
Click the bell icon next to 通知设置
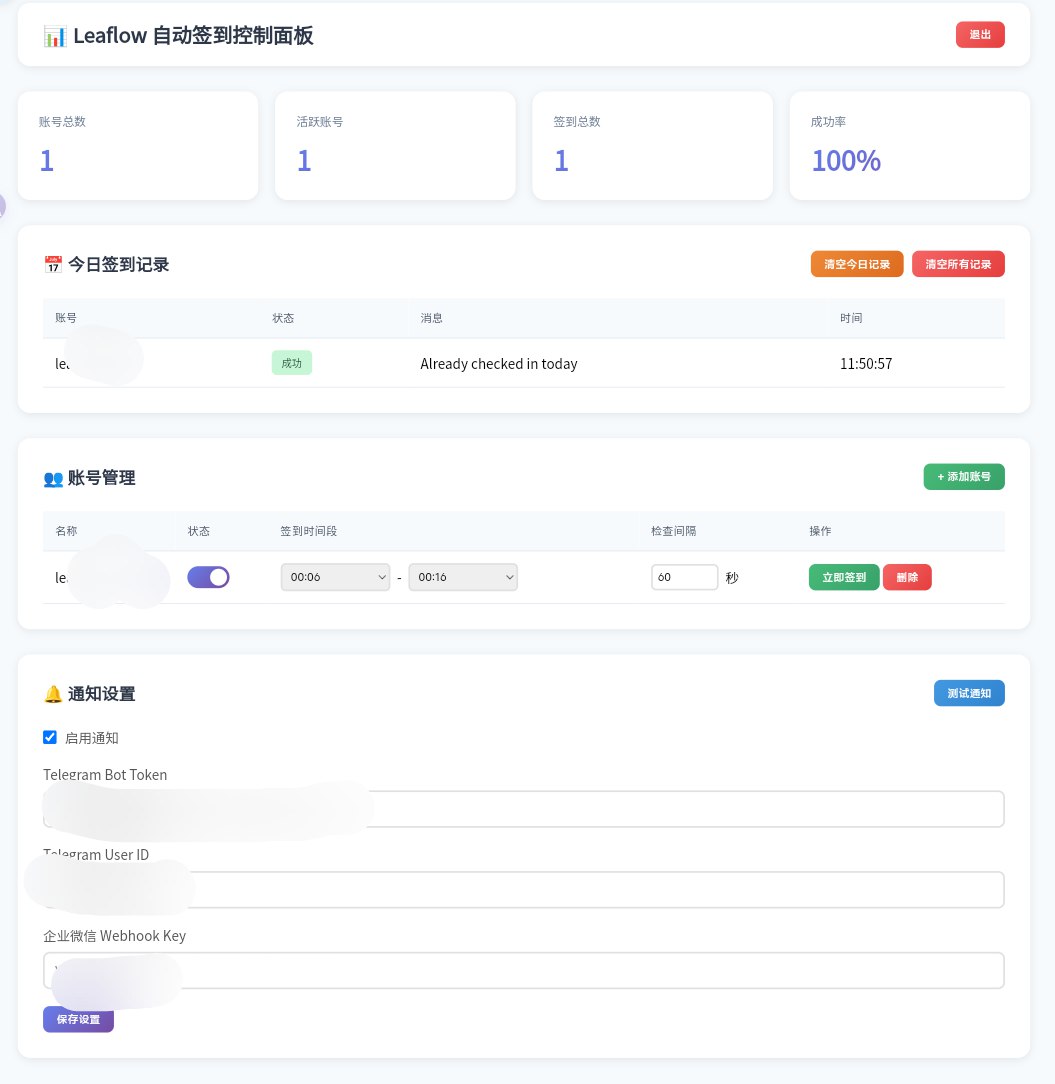[x=52, y=693]
